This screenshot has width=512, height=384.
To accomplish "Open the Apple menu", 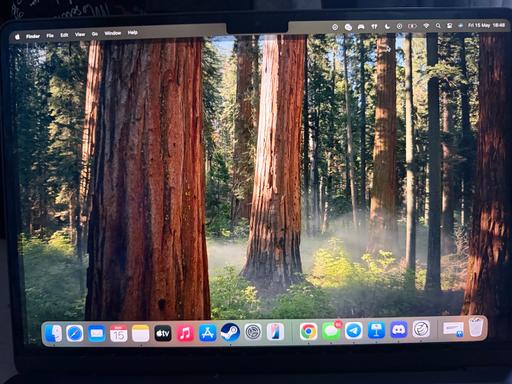I will [x=18, y=37].
